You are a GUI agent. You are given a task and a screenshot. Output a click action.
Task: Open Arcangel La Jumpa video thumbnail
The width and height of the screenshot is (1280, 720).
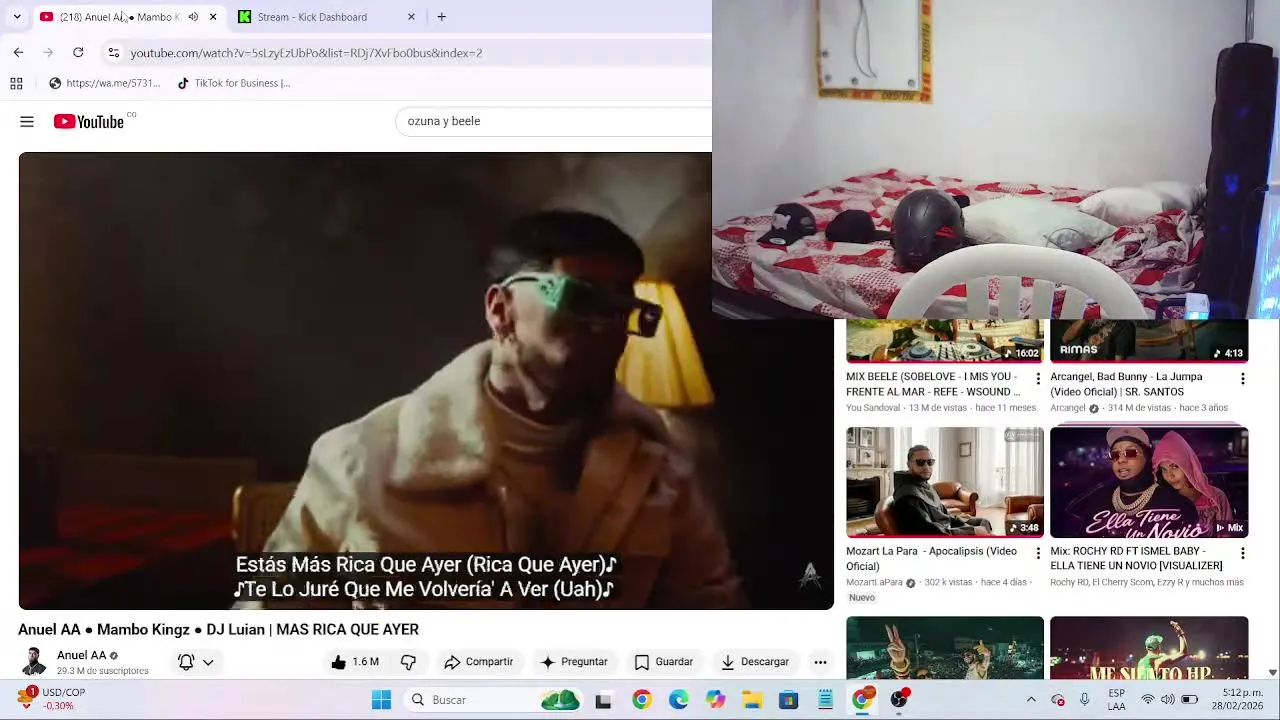click(1149, 341)
